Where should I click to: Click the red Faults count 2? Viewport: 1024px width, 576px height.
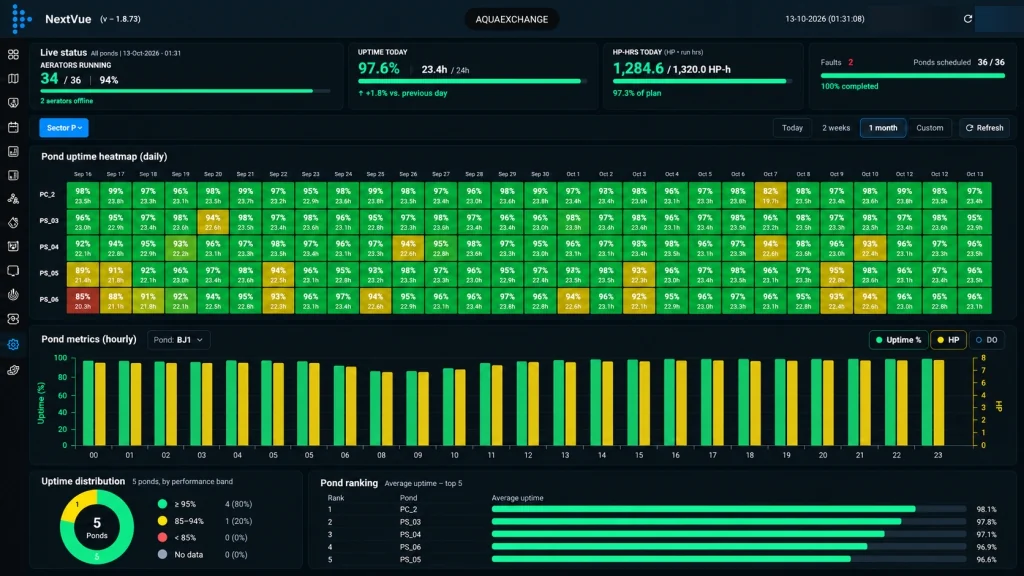850,62
